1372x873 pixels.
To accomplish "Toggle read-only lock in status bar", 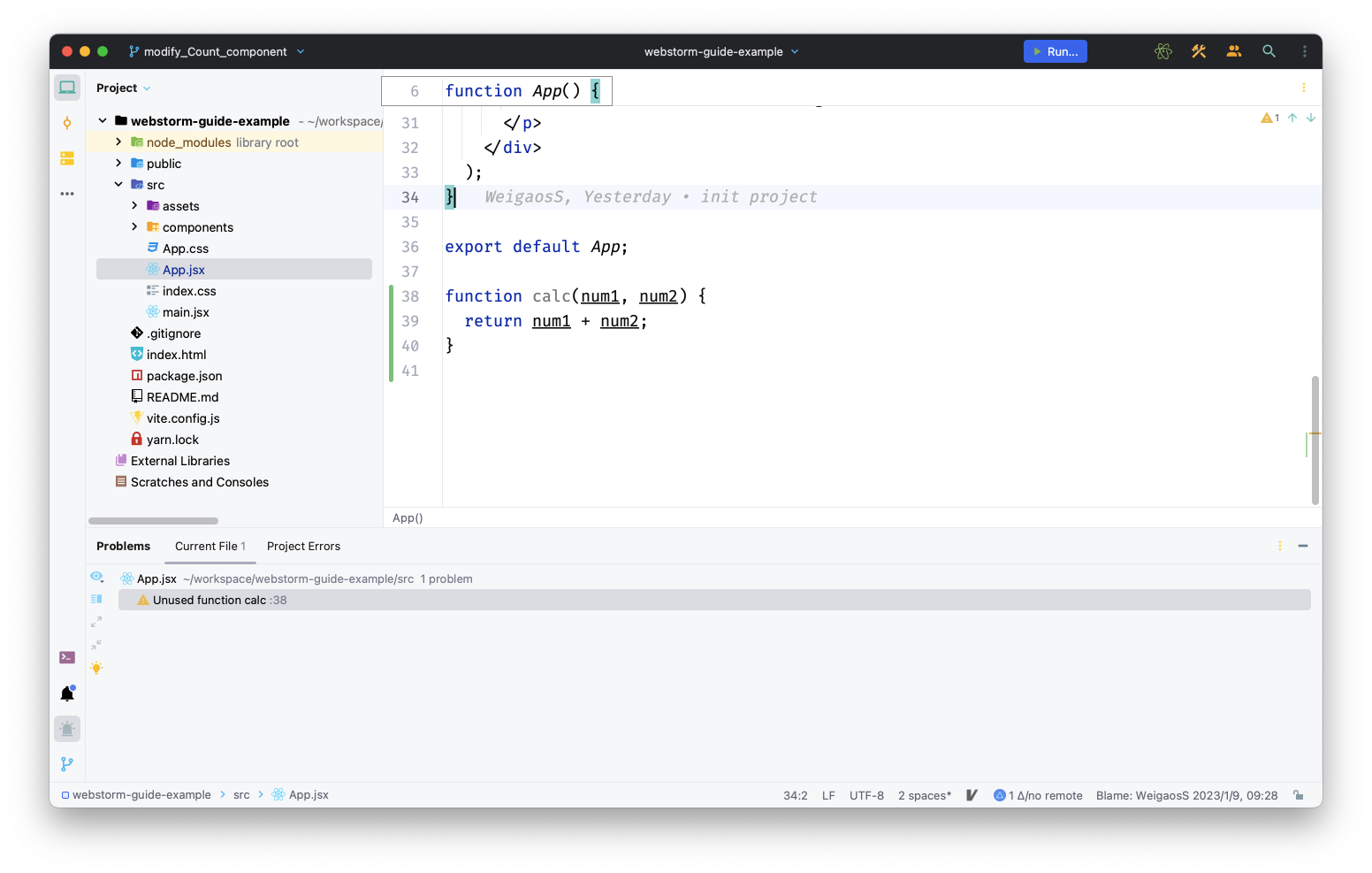I will pyautogui.click(x=1298, y=795).
